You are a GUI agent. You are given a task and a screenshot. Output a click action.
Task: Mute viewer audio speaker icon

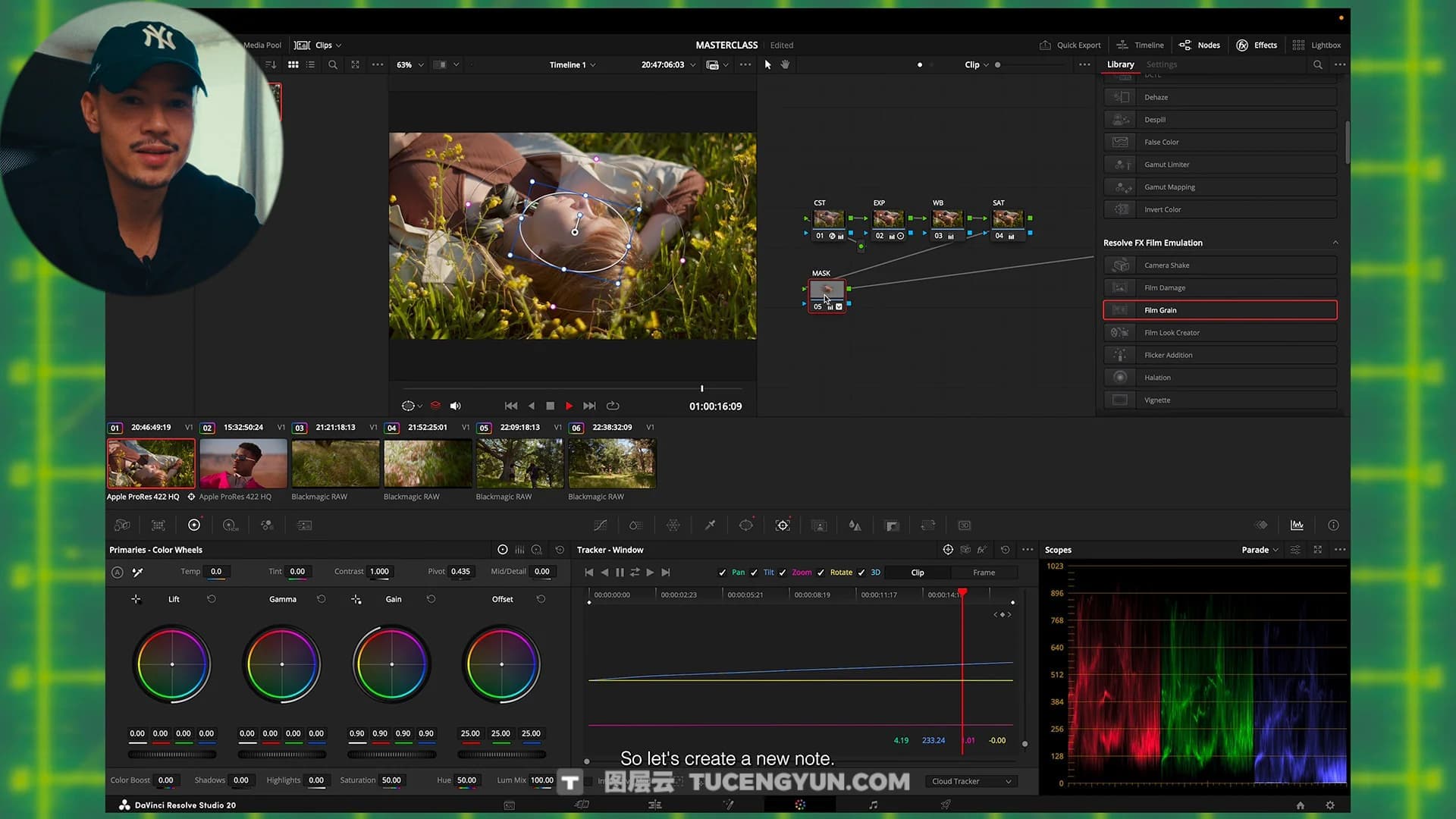tap(455, 406)
